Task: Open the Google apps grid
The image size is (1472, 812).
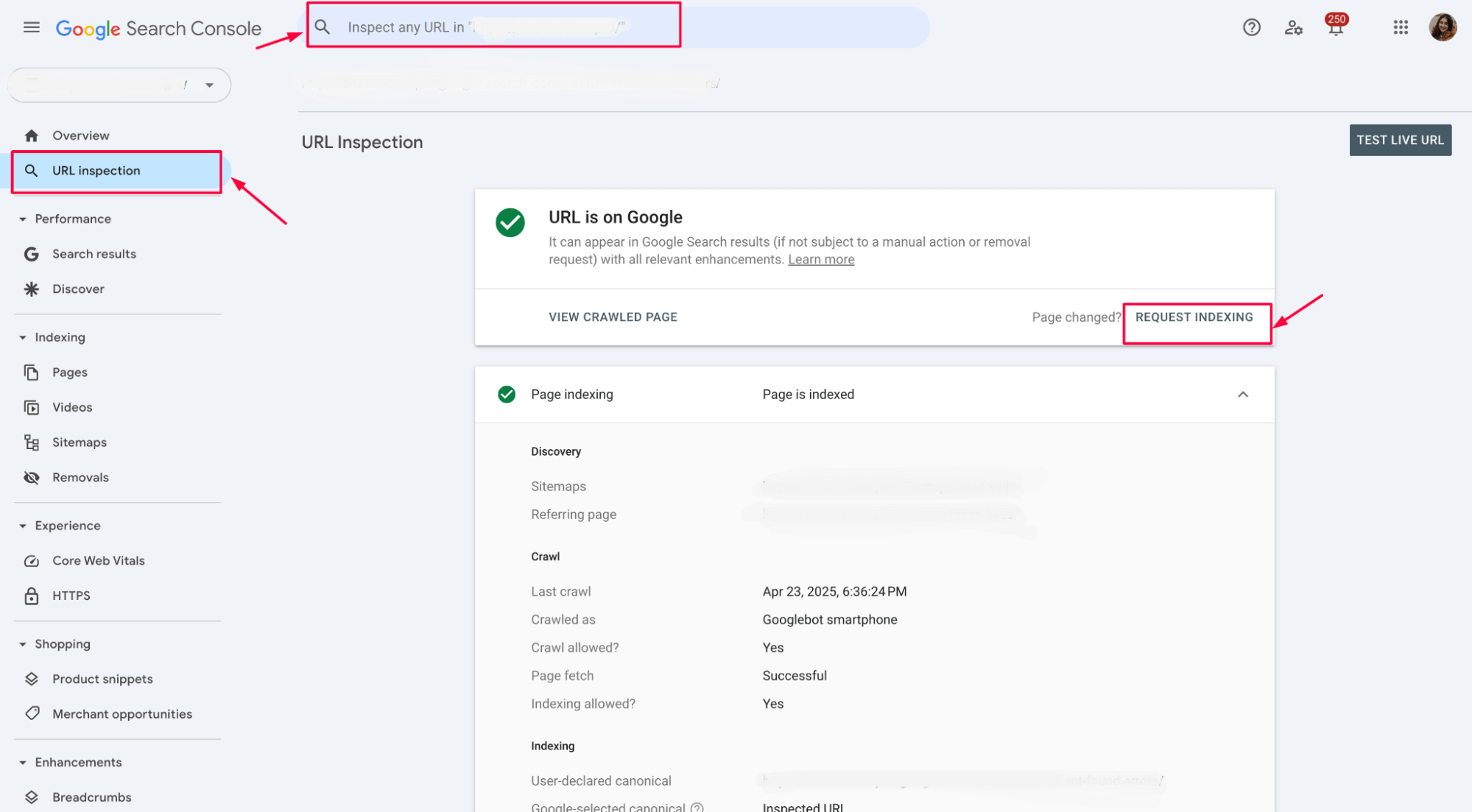Action: [1401, 28]
